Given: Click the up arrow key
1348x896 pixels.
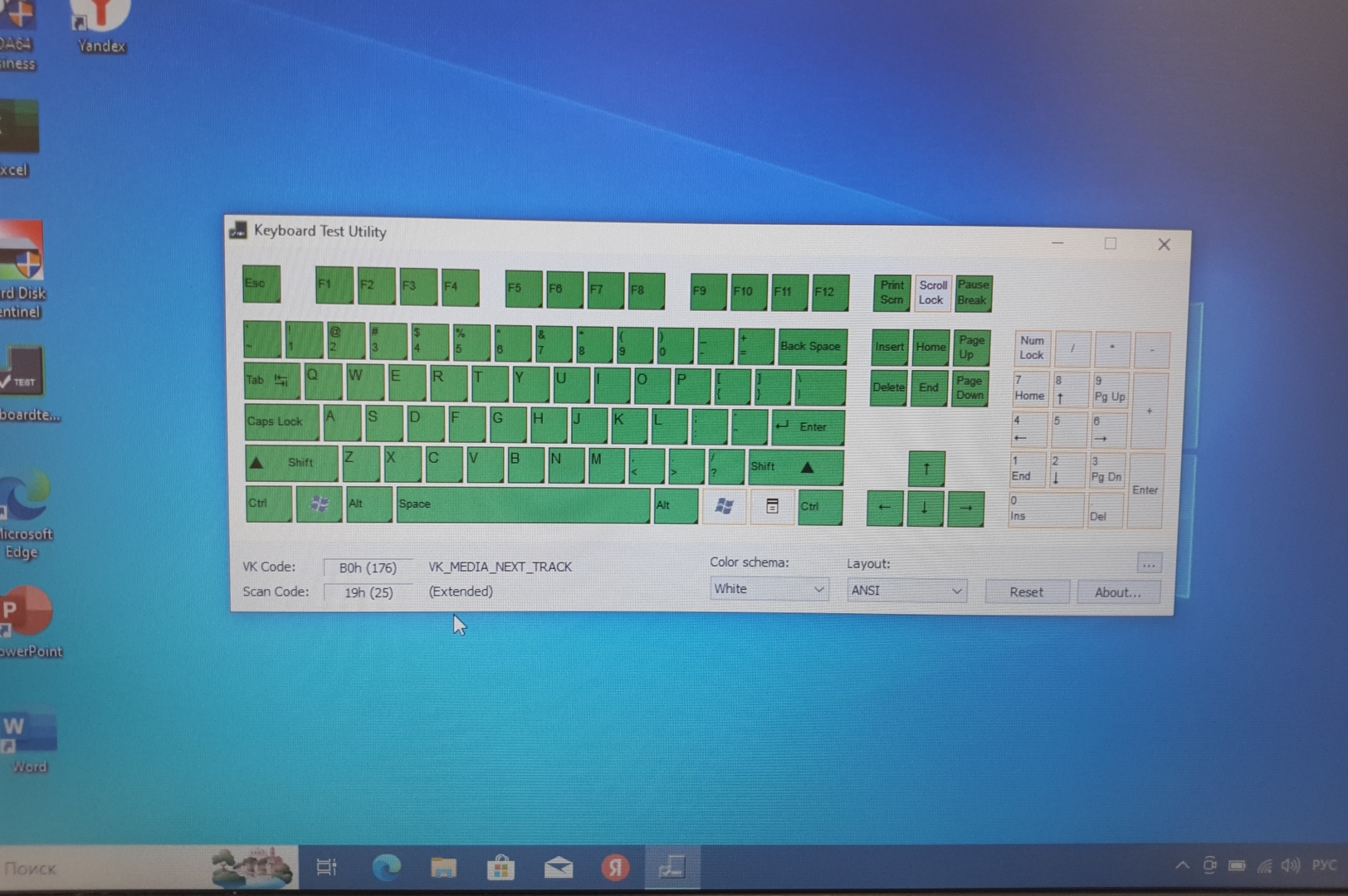Looking at the screenshot, I should point(926,469).
